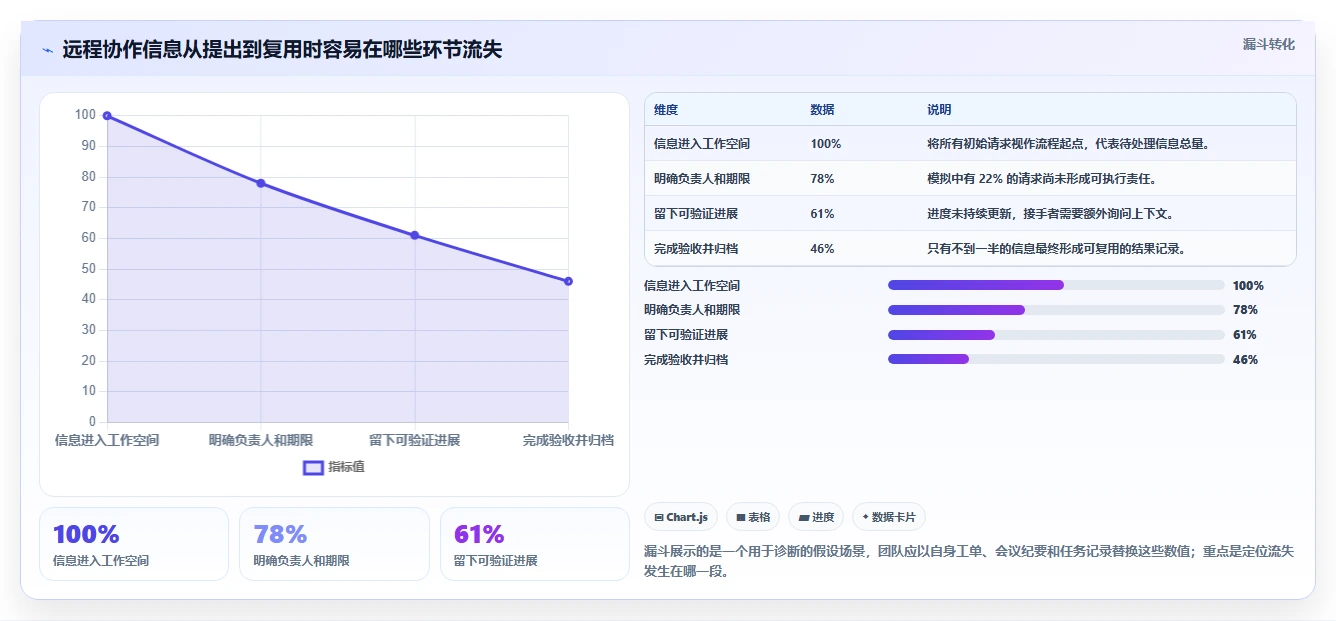This screenshot has height=621, width=1336.
Task: Click the y-axis label 50
Action: click(89, 268)
